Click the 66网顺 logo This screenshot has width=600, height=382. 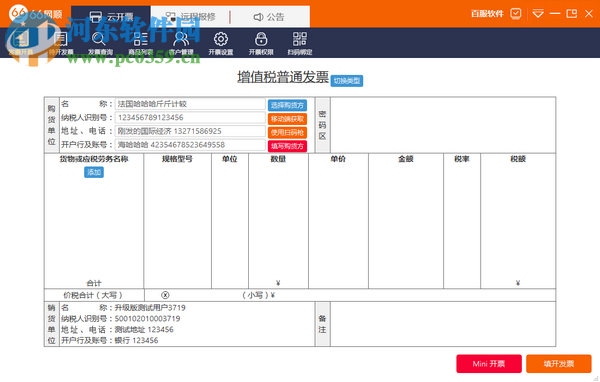pyautogui.click(x=36, y=14)
